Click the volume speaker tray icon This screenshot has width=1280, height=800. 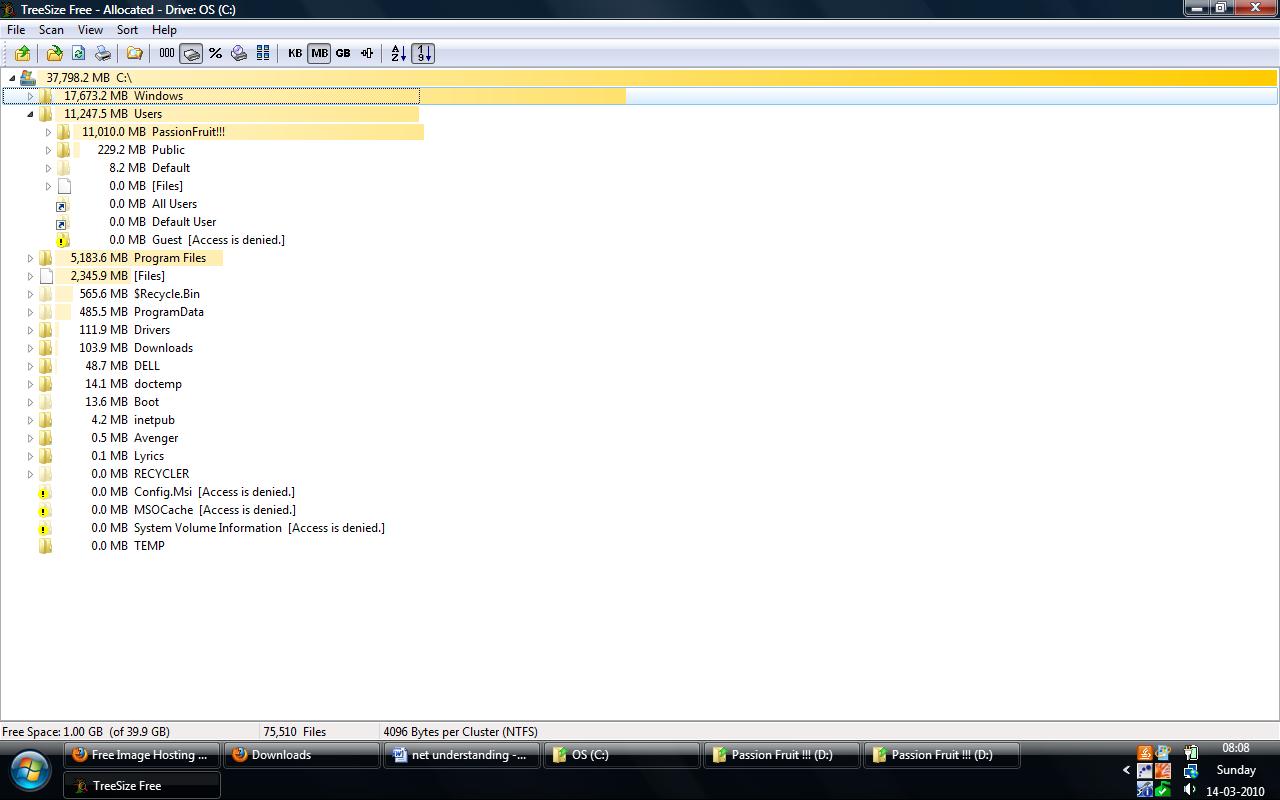[1190, 789]
